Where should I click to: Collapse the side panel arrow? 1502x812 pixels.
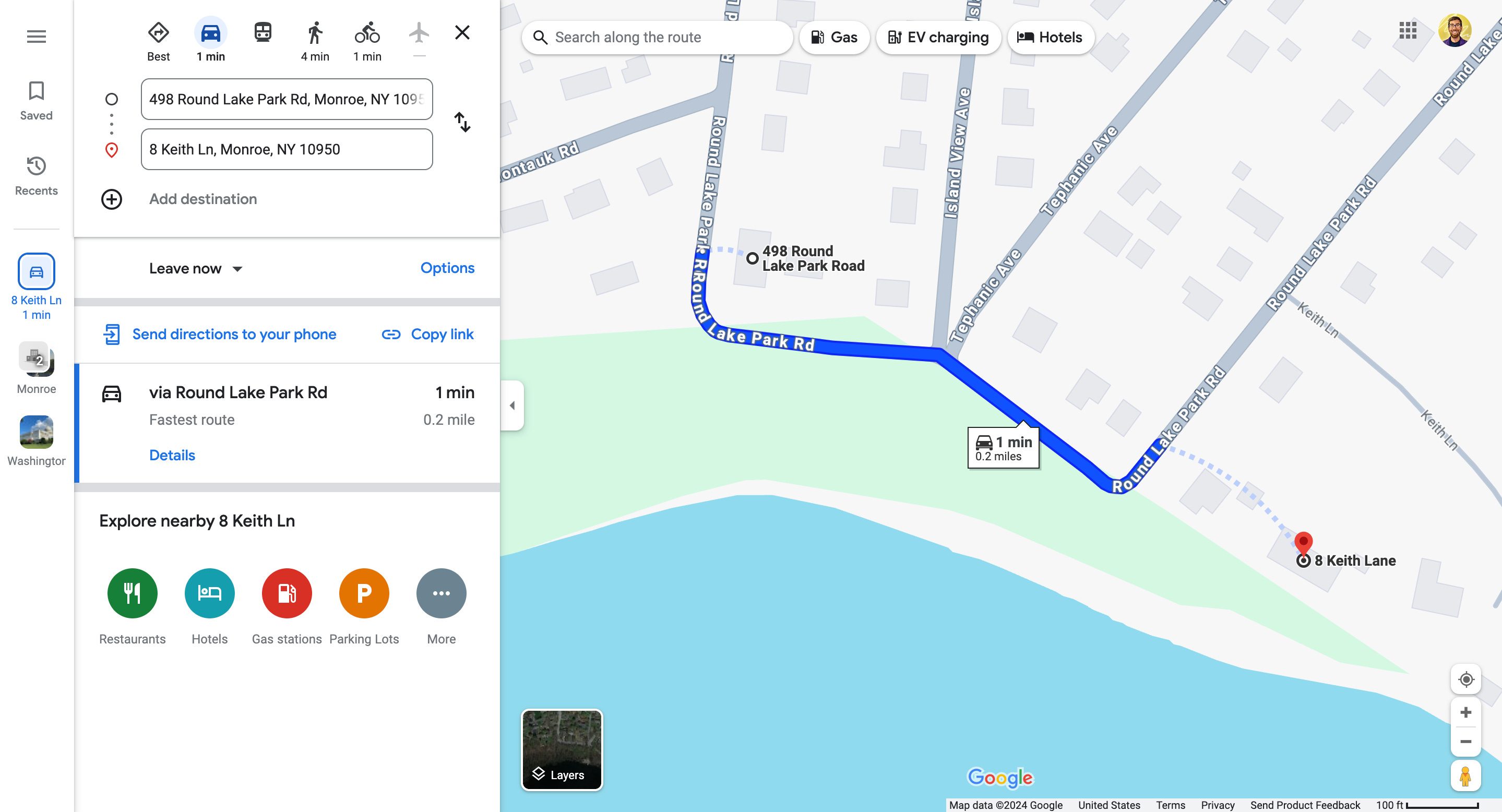[x=512, y=405]
